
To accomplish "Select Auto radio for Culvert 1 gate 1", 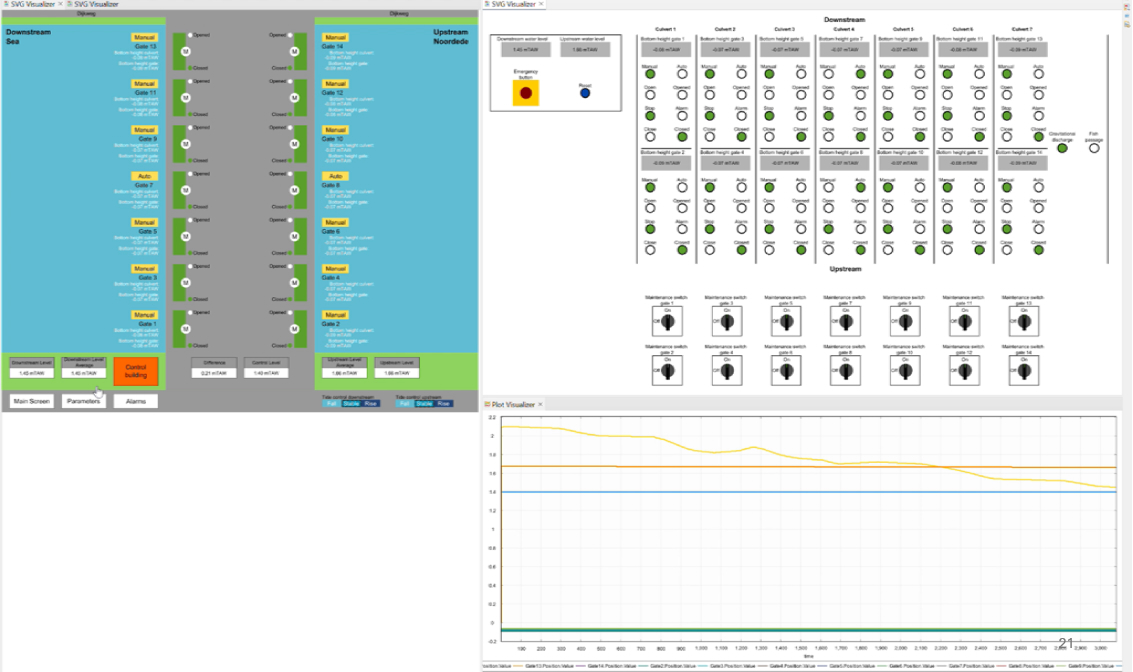I will pyautogui.click(x=681, y=74).
